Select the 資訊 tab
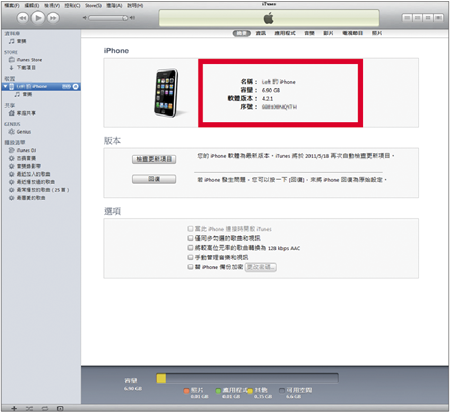 (261, 33)
